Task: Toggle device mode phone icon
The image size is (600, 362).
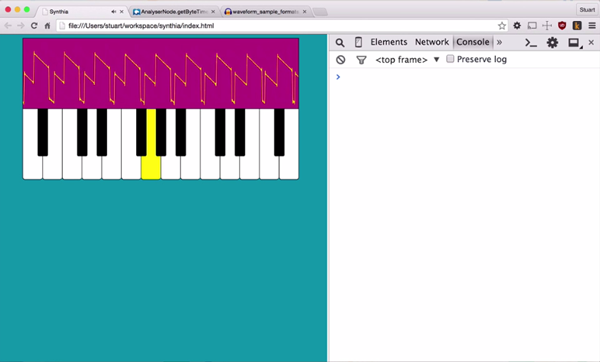Action: click(x=358, y=42)
